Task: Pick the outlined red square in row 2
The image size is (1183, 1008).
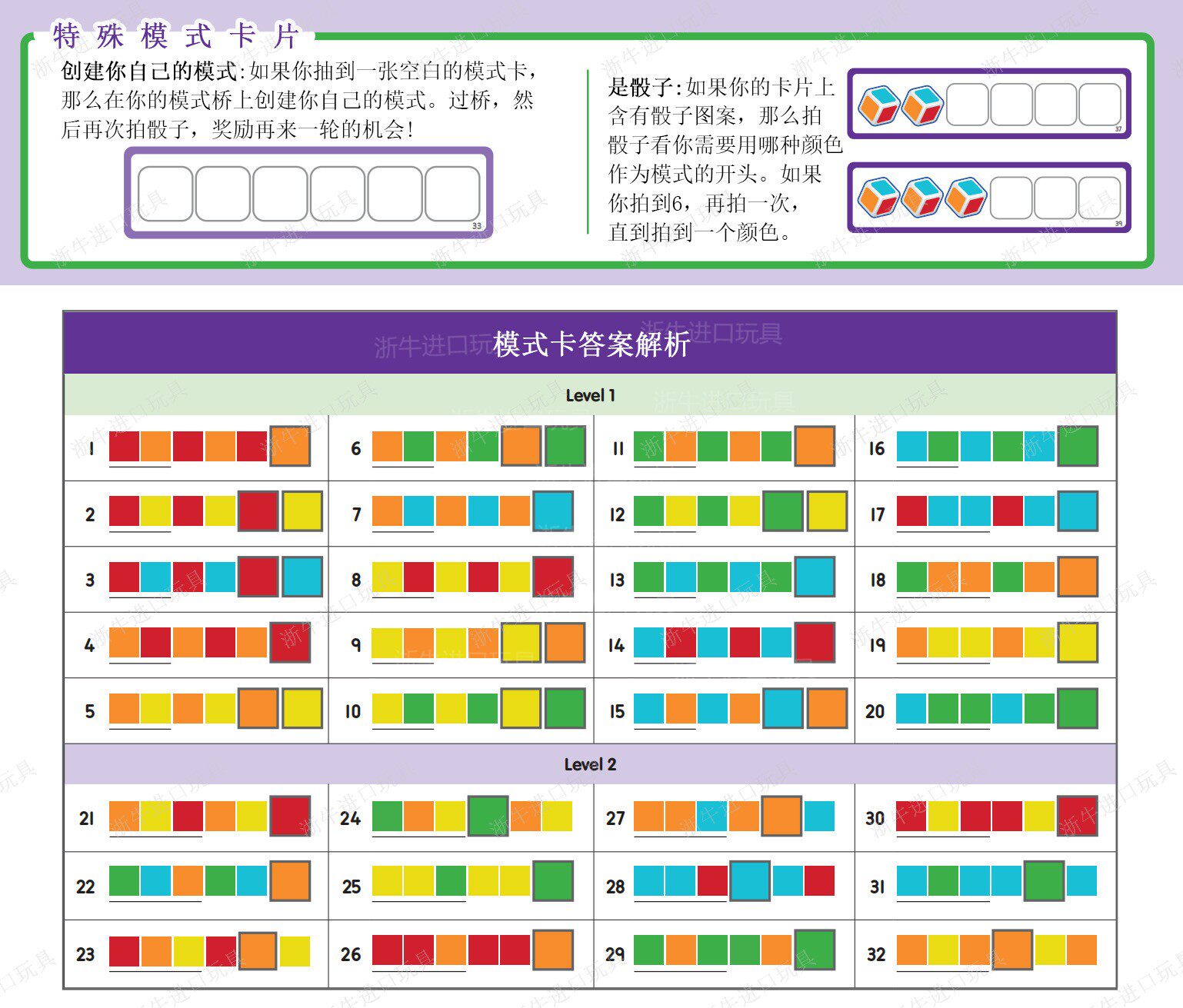Action: (258, 511)
